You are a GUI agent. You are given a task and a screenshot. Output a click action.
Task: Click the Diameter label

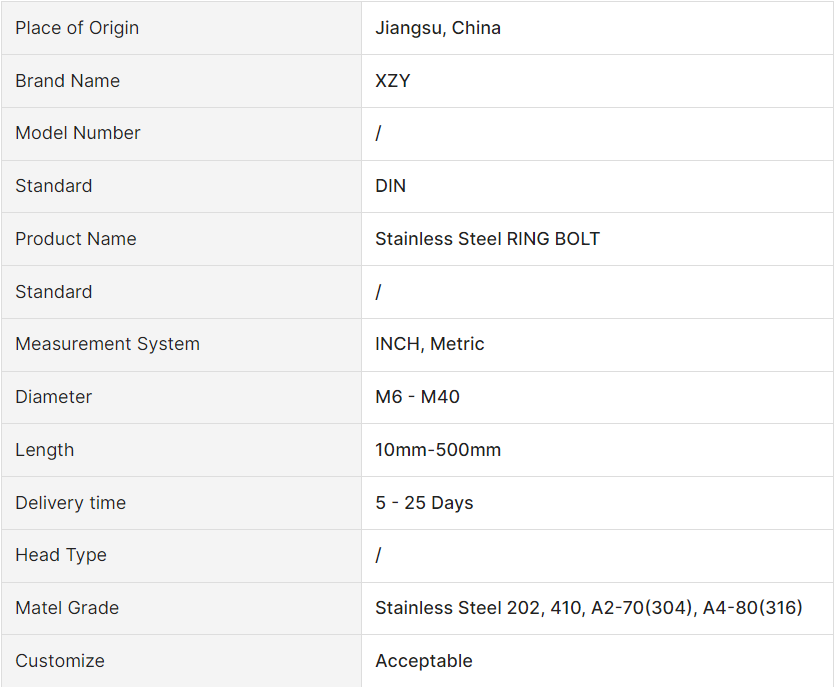pos(54,397)
